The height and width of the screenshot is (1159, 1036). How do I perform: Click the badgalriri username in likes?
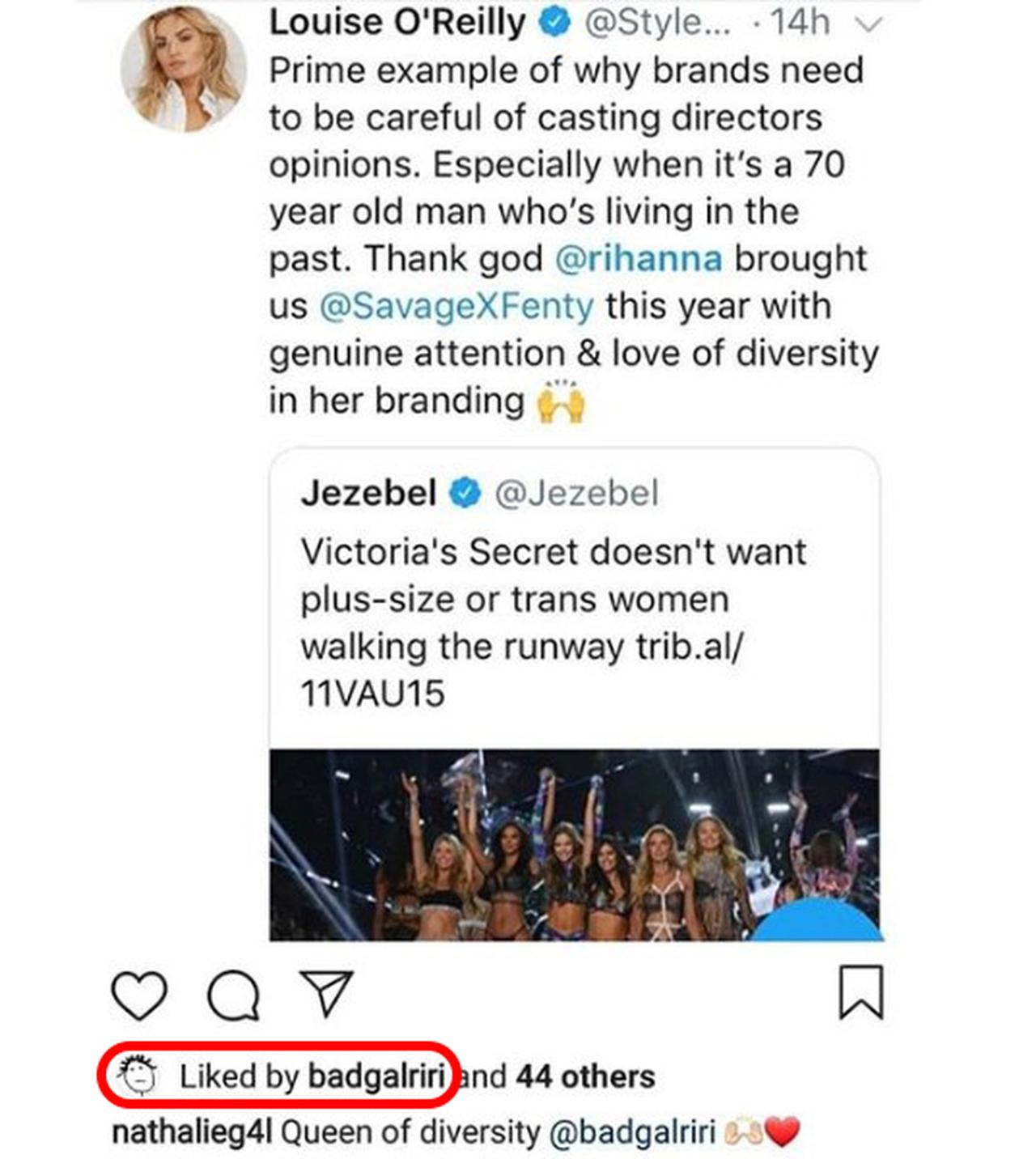[376, 1076]
